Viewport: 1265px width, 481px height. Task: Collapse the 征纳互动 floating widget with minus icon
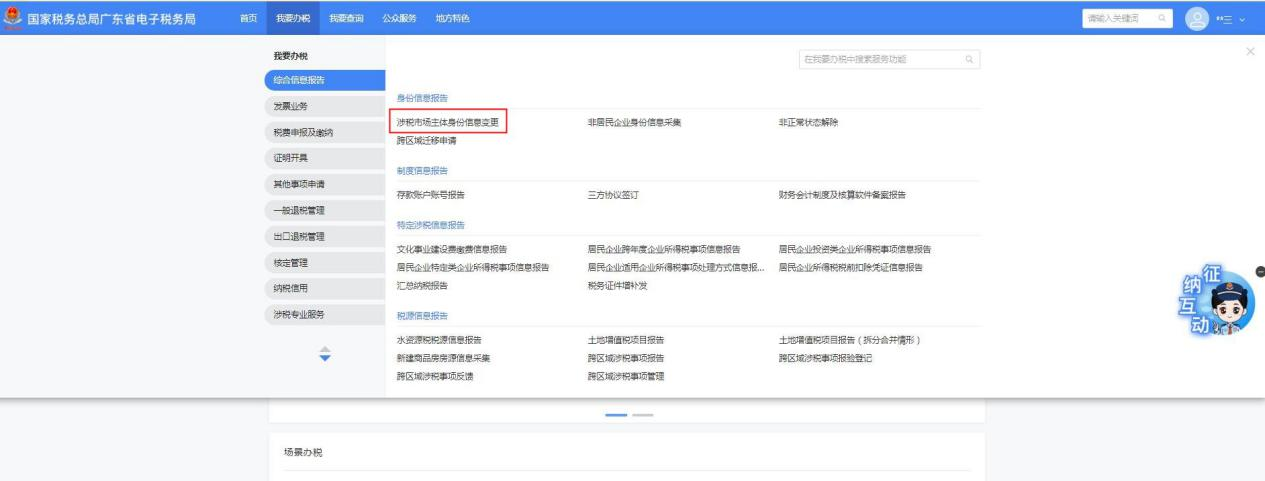pos(1259,271)
